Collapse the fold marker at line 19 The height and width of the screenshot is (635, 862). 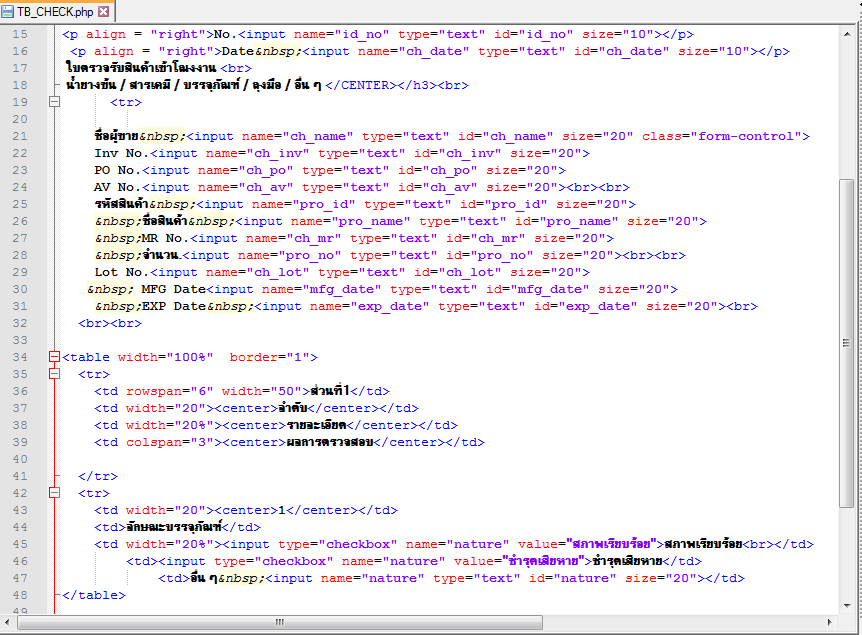pyautogui.click(x=54, y=102)
